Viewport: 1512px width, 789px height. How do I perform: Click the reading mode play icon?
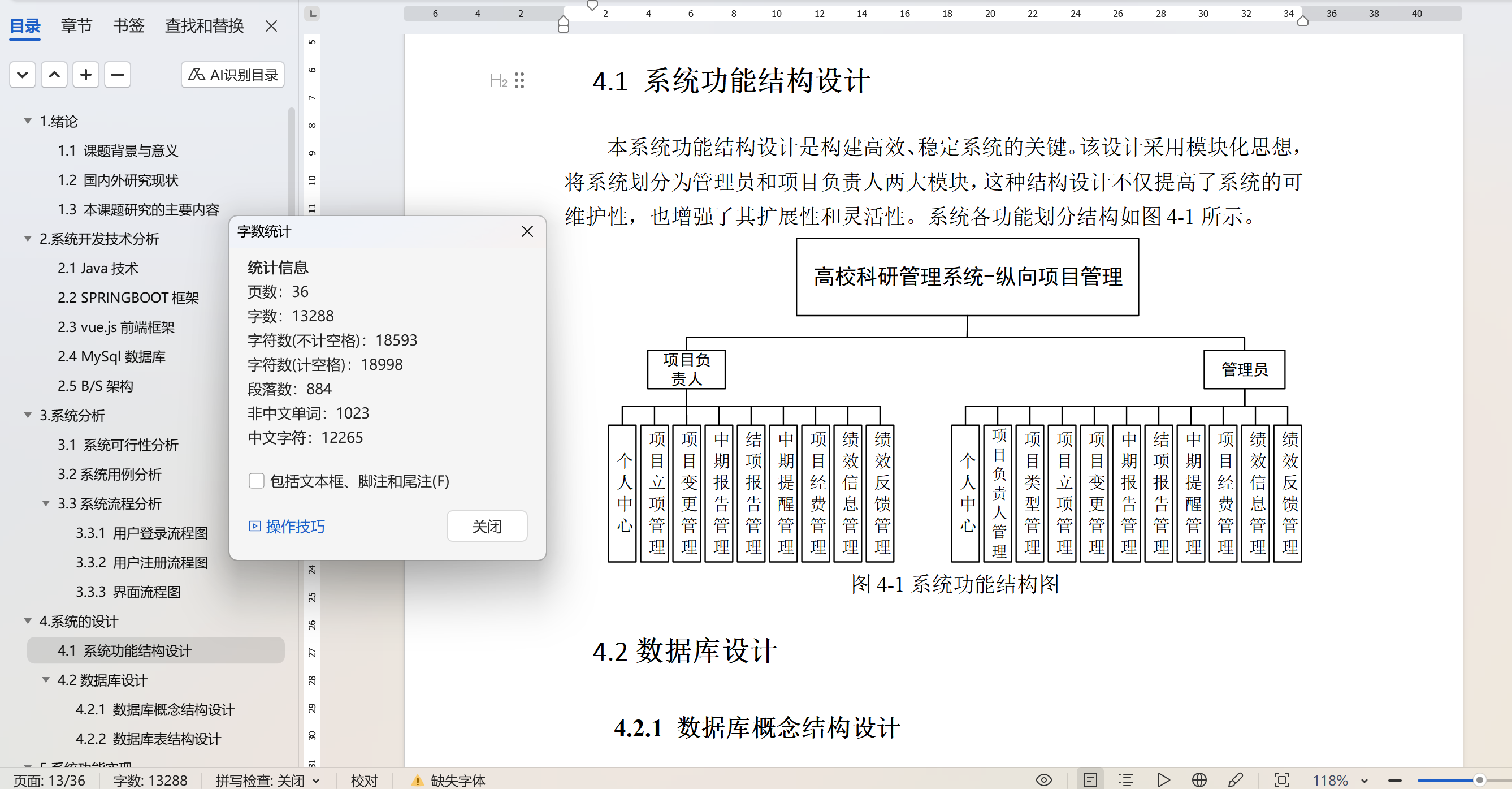[1163, 779]
